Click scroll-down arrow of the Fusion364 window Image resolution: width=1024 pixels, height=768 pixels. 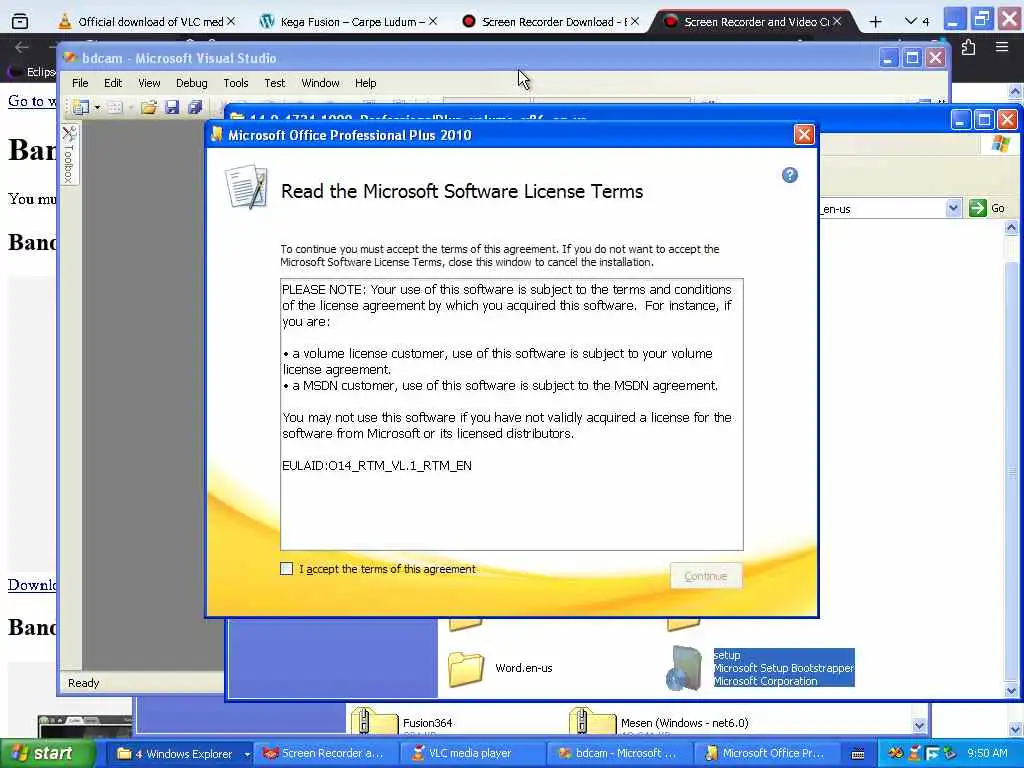click(919, 725)
